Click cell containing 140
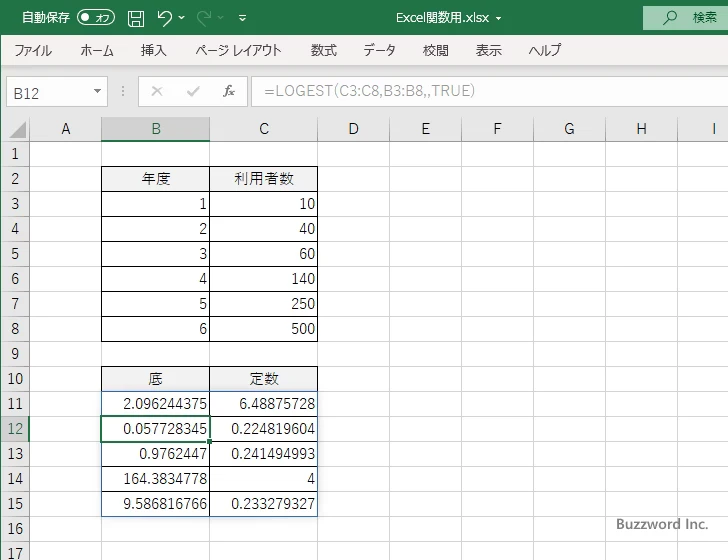The height and width of the screenshot is (560, 728). coord(264,279)
